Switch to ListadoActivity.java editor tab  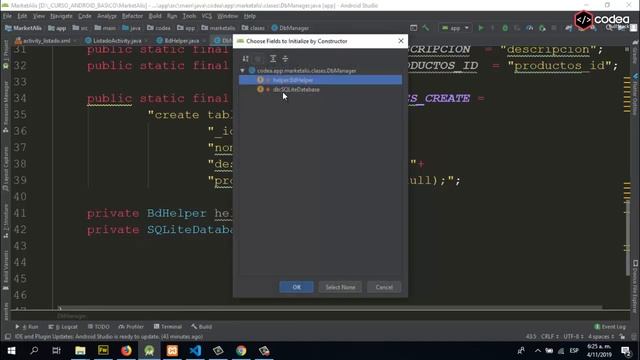(116, 41)
